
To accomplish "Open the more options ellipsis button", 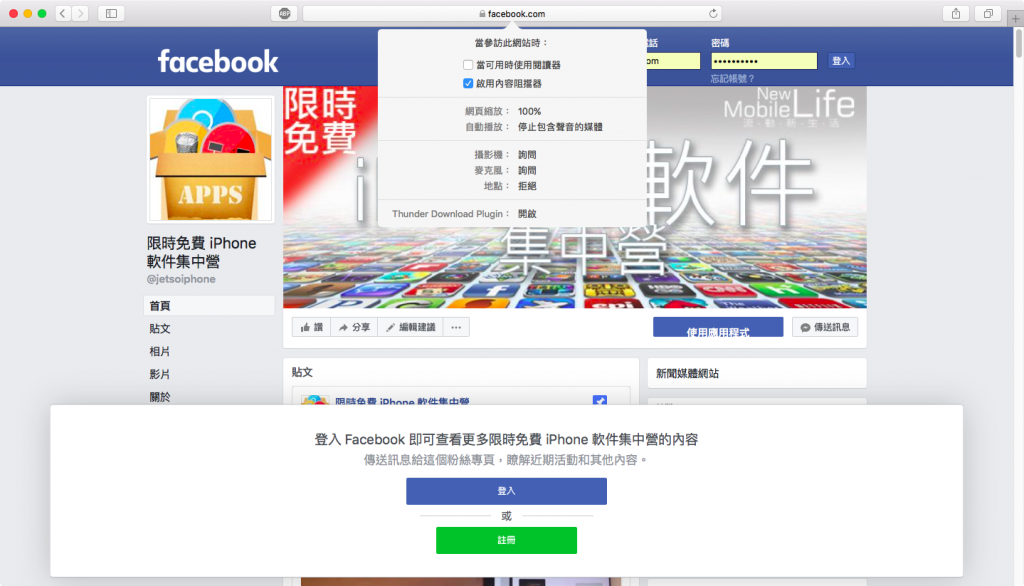I will pos(456,327).
